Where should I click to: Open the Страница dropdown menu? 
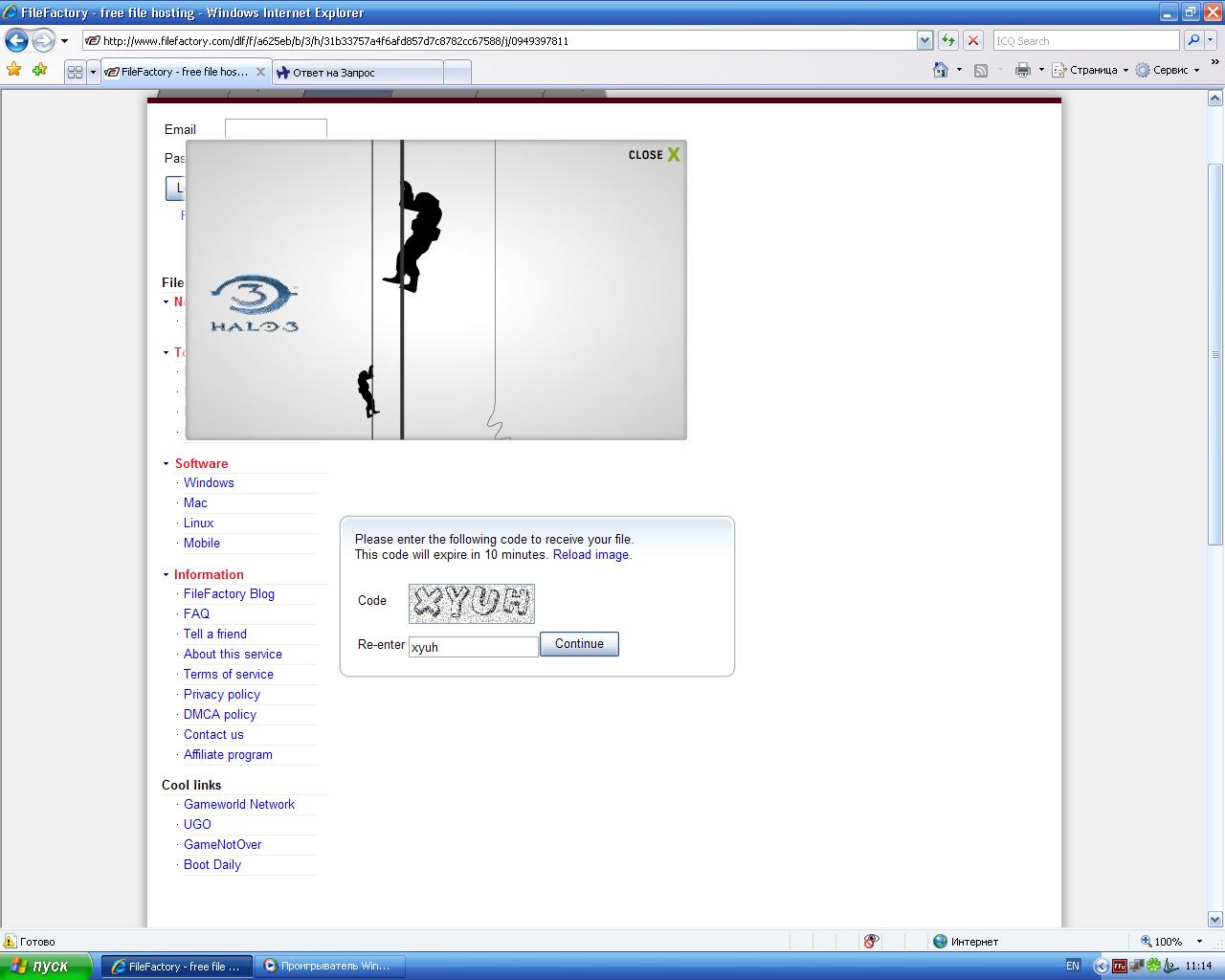[1091, 70]
